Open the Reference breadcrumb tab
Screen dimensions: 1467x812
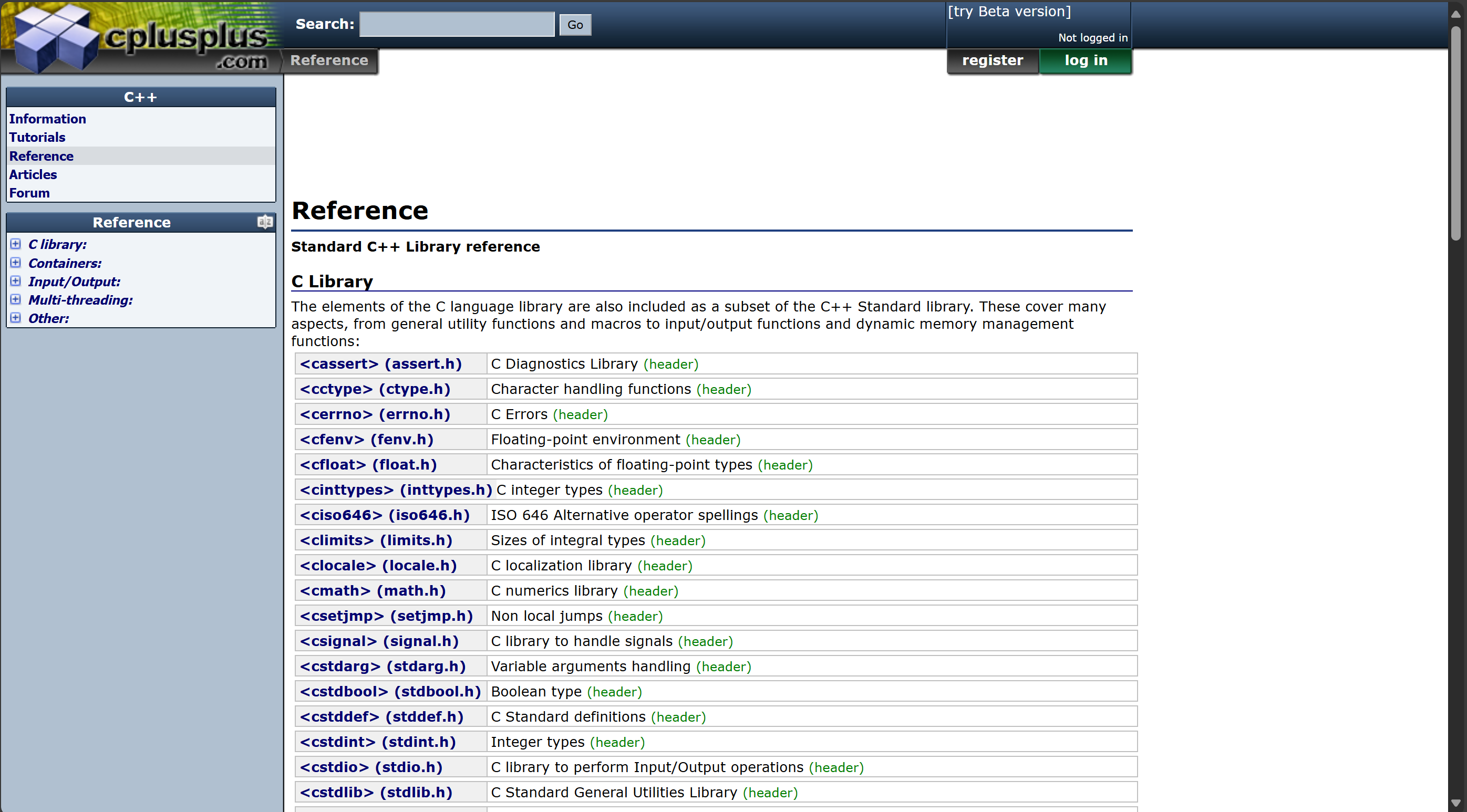pyautogui.click(x=329, y=60)
